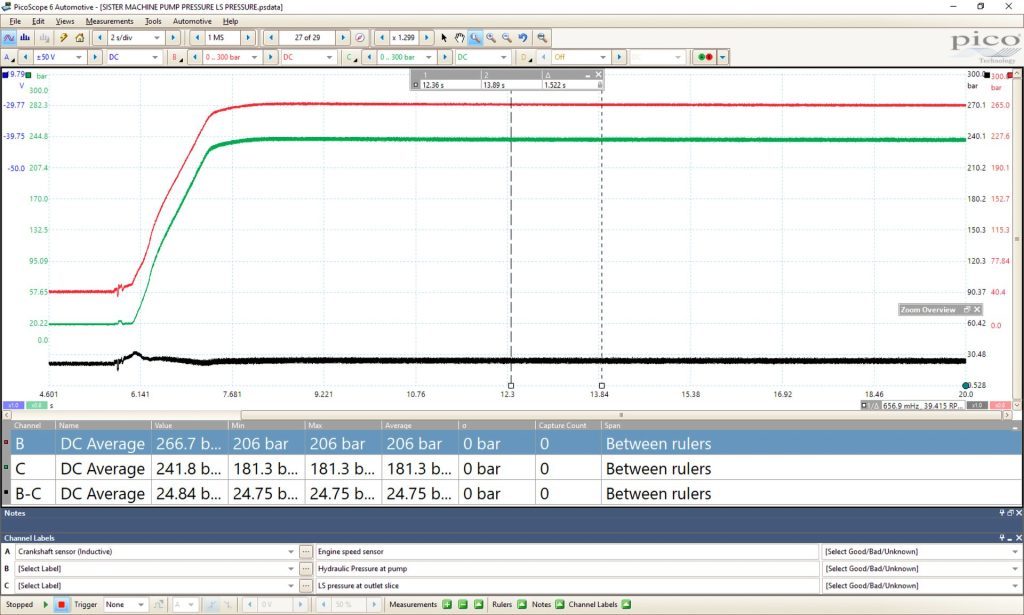Click the first time ruler handle
The width and height of the screenshot is (1024, 615).
pyautogui.click(x=511, y=386)
